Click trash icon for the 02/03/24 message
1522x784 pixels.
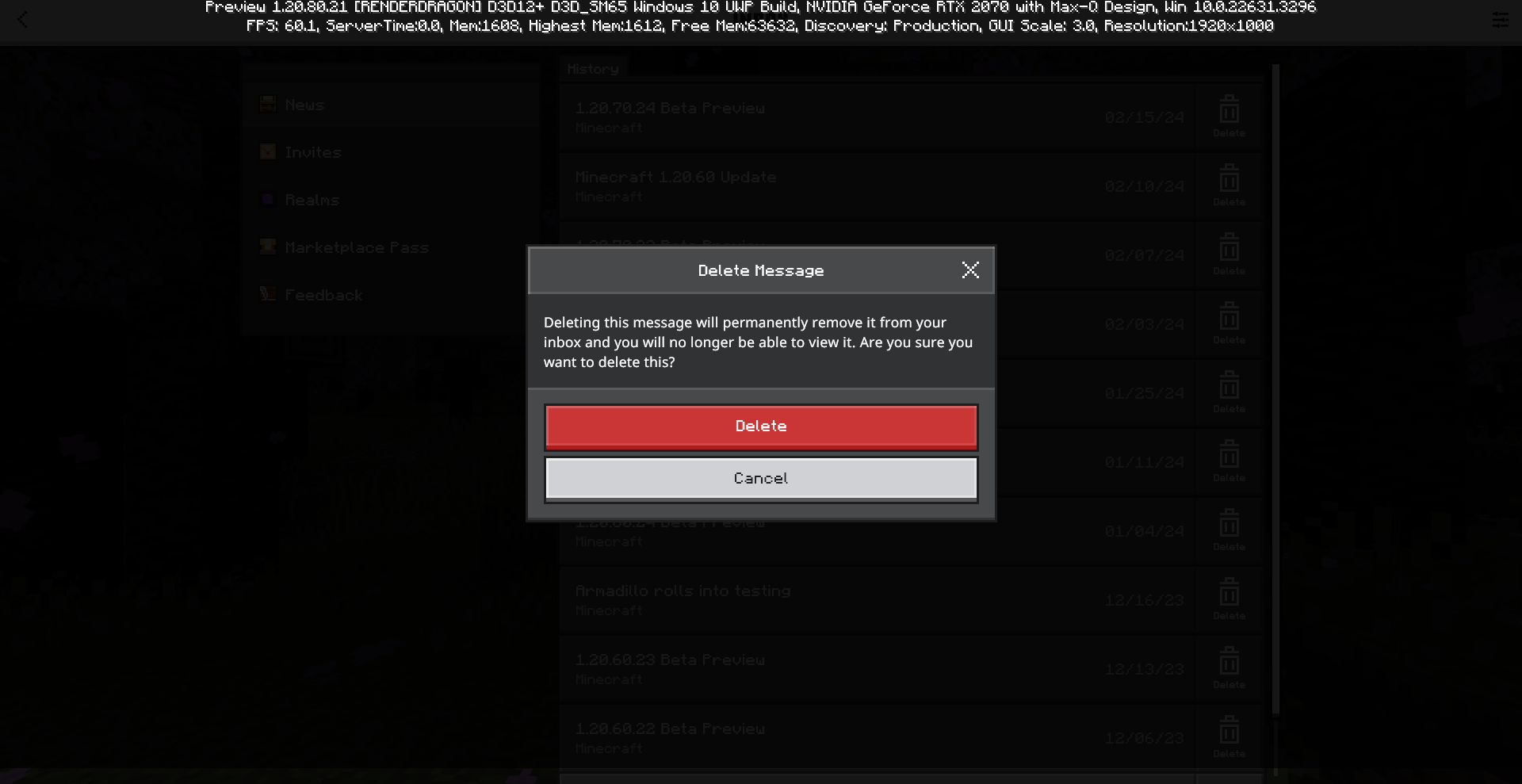click(1229, 323)
